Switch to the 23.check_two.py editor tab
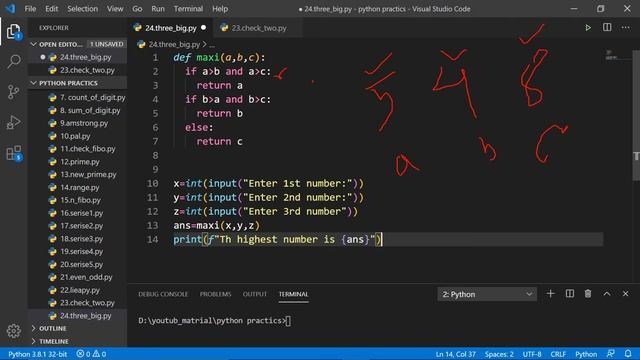The image size is (640, 360). pyautogui.click(x=258, y=28)
